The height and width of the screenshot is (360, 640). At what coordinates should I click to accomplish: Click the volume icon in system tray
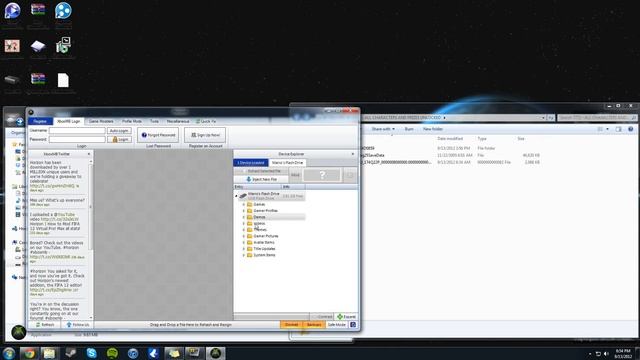(x=606, y=354)
